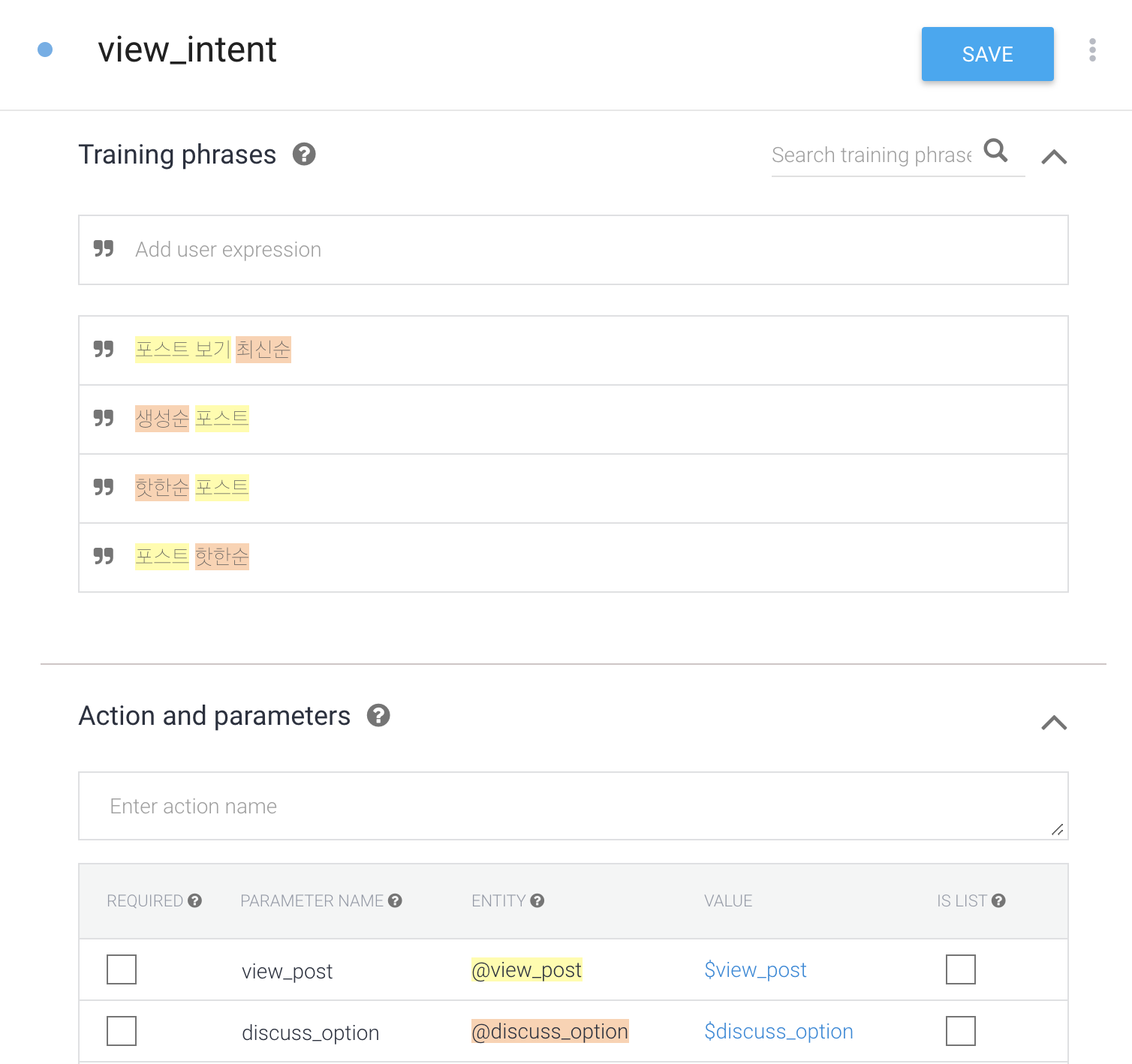Mark discuss_option parameter as required
1132x1064 pixels.
[x=122, y=1031]
